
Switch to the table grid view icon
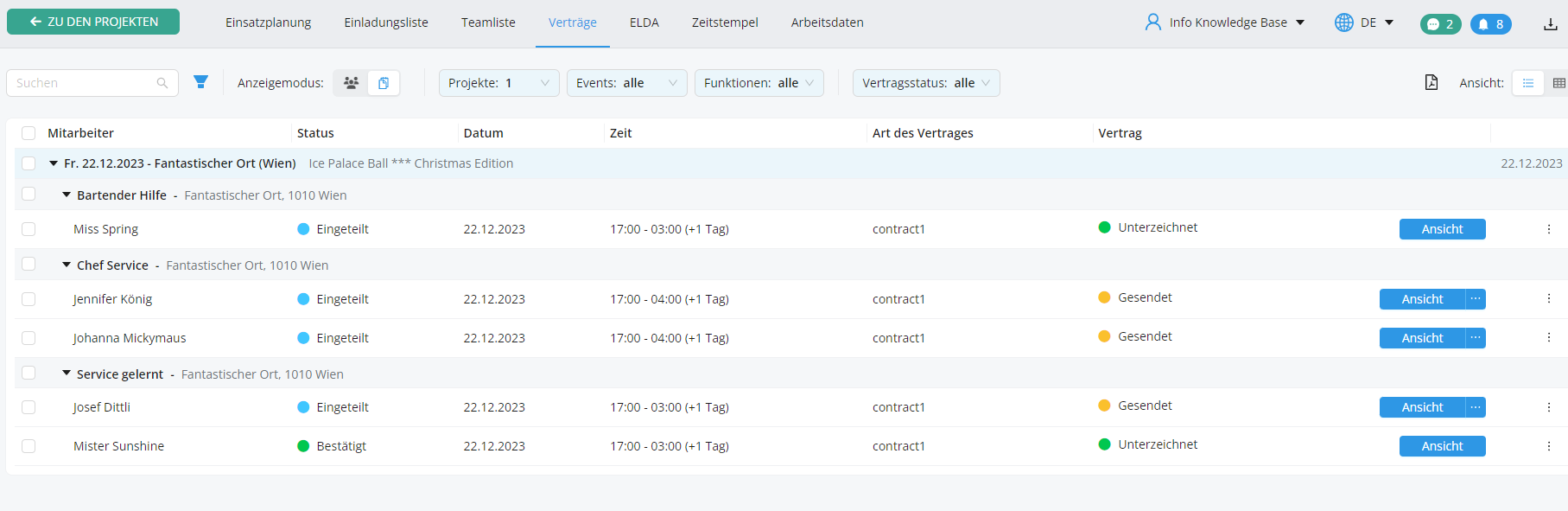pos(1558,83)
